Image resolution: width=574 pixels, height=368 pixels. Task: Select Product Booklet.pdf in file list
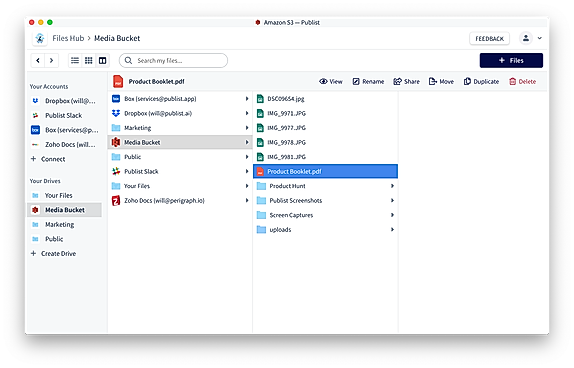pyautogui.click(x=325, y=171)
